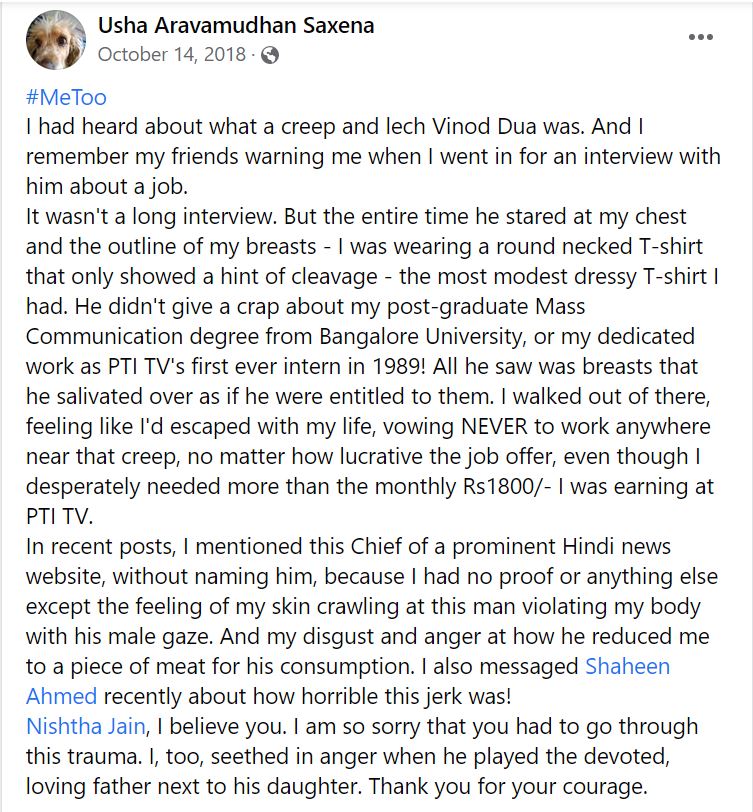The height and width of the screenshot is (812, 753).
Task: Click the word Ahmed in the tagged name
Action: [61, 697]
